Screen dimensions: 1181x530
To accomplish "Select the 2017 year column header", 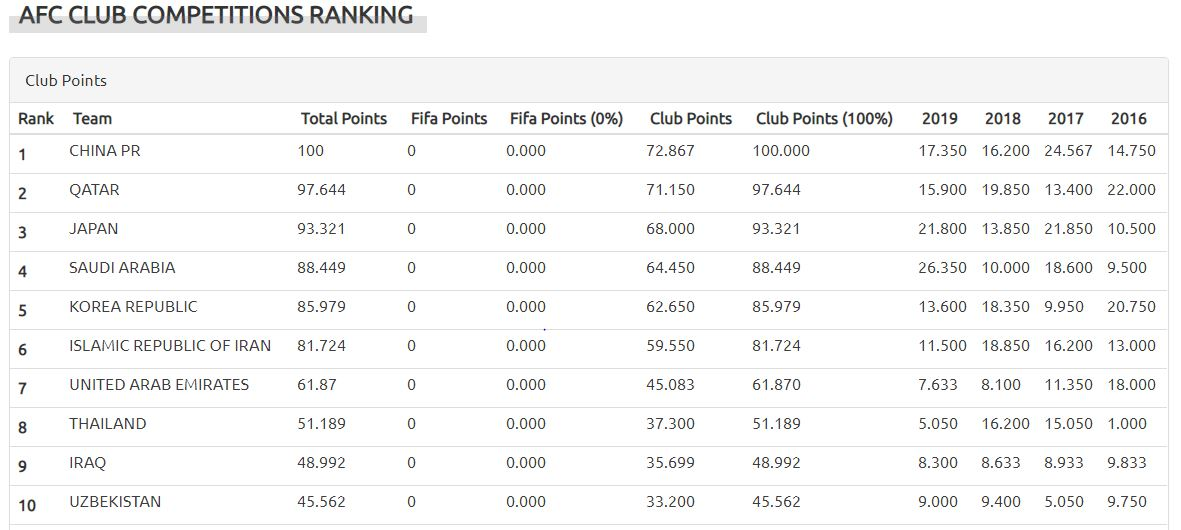I will coord(1065,119).
